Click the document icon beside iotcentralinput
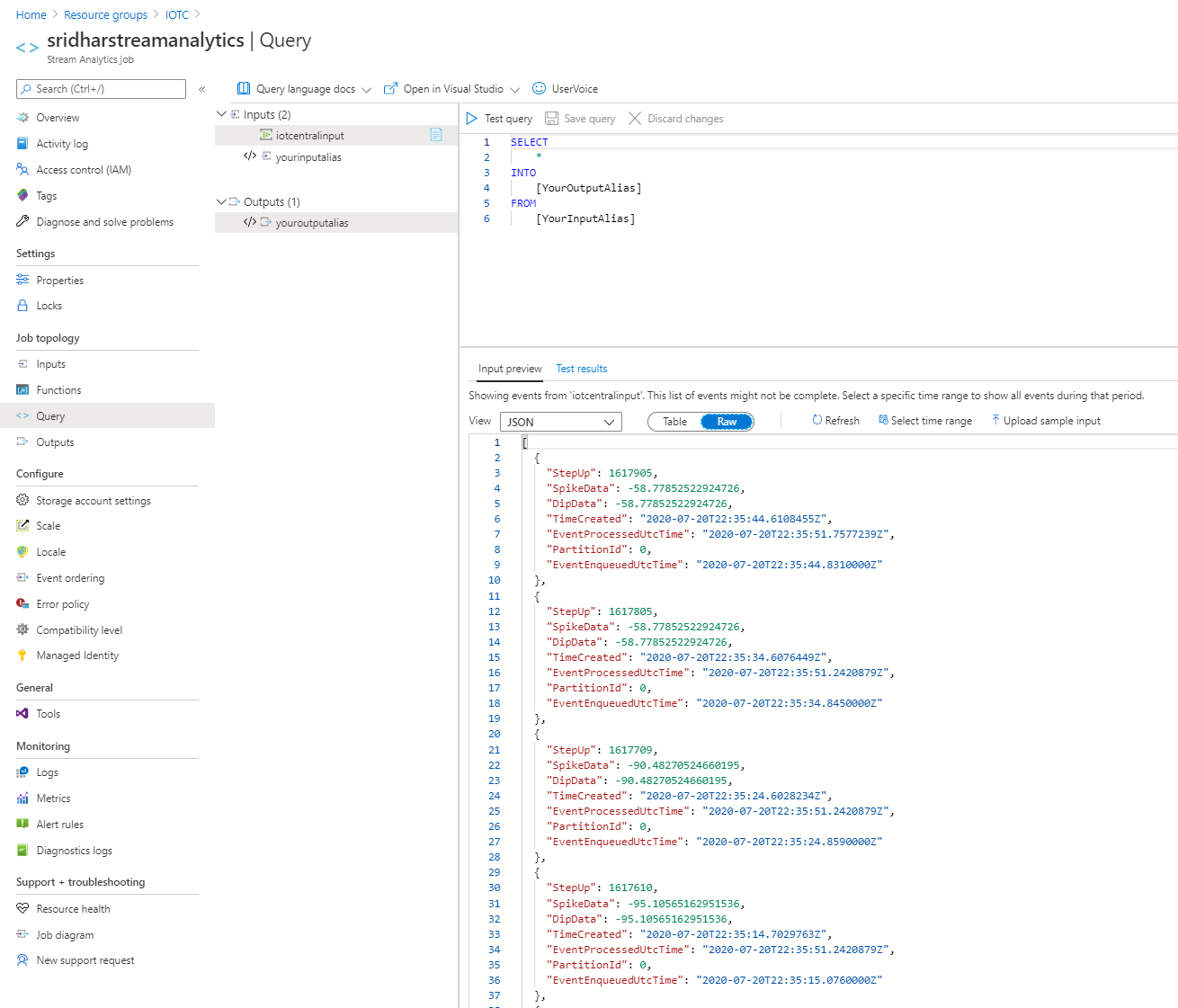Screen dimensions: 1178x1008 click(x=437, y=134)
